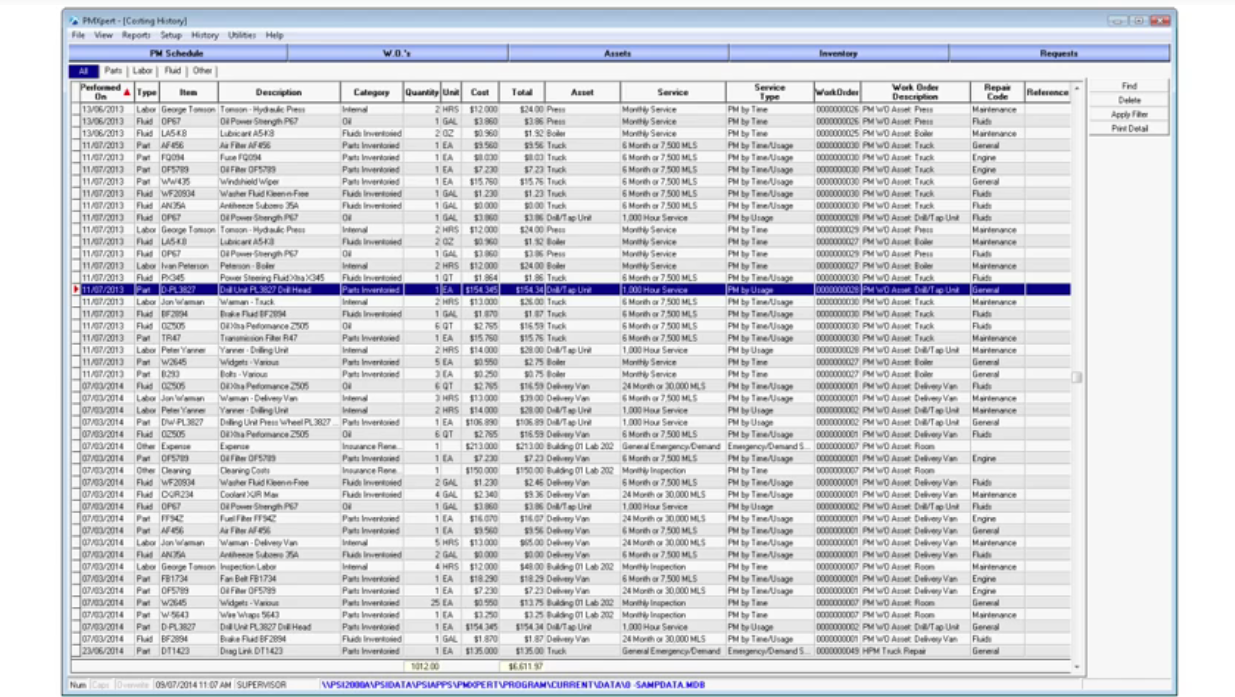
Task: Select the All filter tab
Action: 84,71
